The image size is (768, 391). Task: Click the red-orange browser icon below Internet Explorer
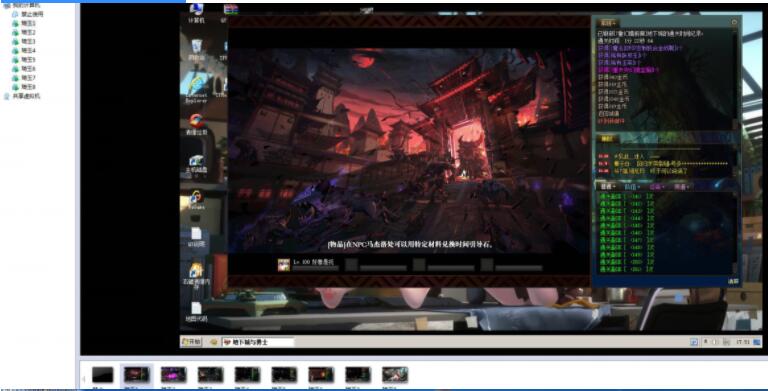[196, 124]
